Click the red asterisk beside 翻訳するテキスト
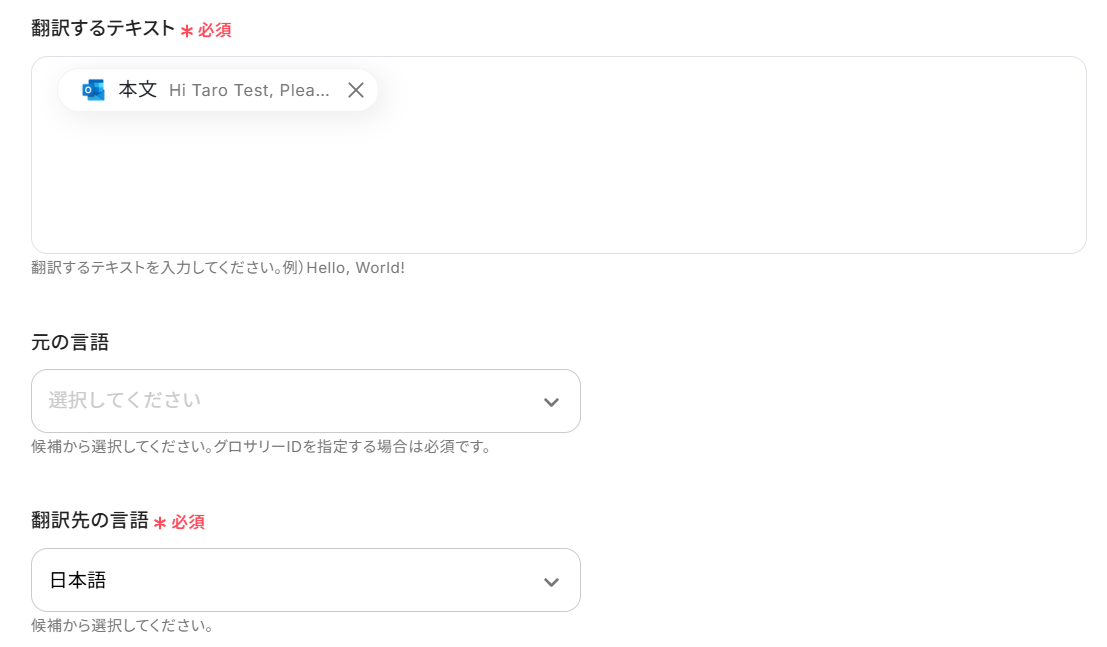1107x647 pixels. [x=187, y=31]
